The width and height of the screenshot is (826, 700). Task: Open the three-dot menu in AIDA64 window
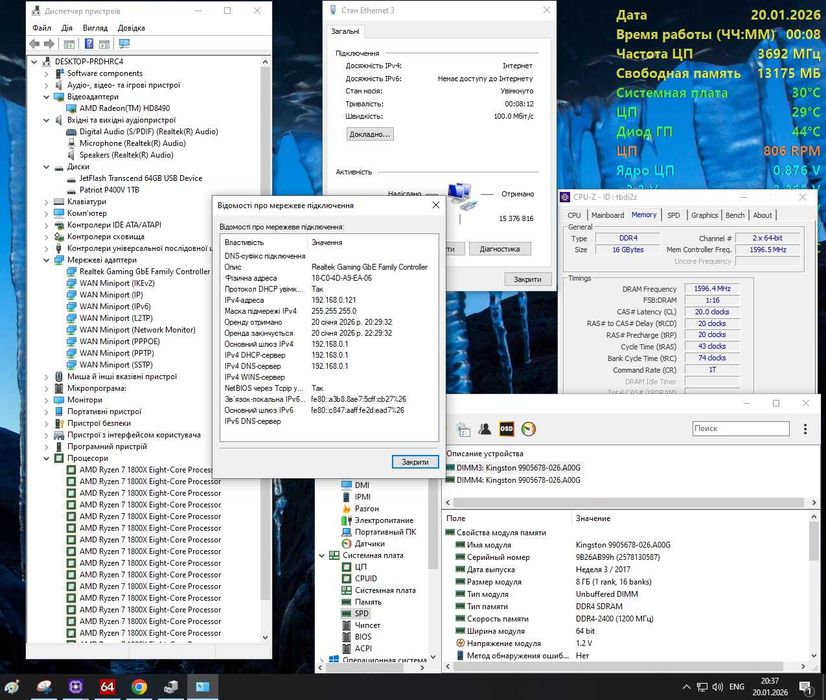point(805,429)
